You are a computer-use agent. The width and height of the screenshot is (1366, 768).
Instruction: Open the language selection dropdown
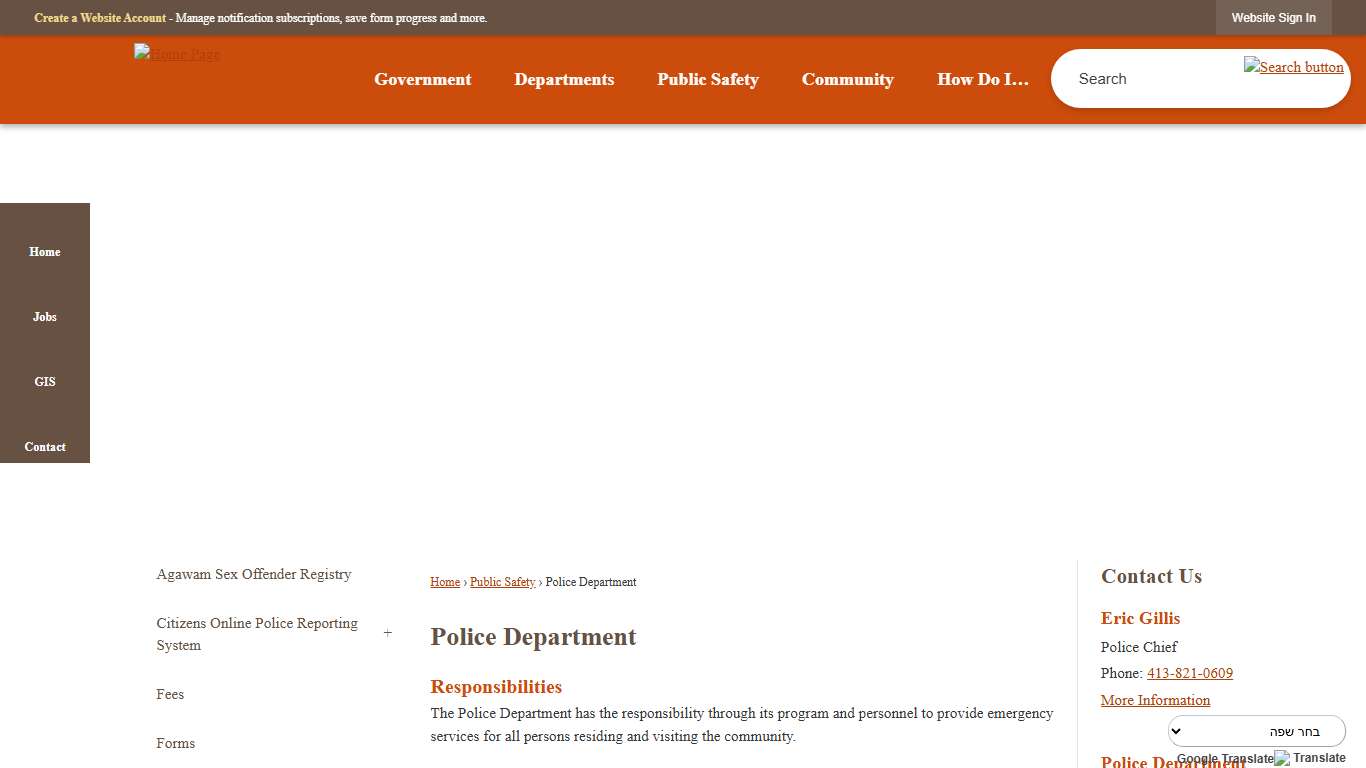click(1256, 730)
